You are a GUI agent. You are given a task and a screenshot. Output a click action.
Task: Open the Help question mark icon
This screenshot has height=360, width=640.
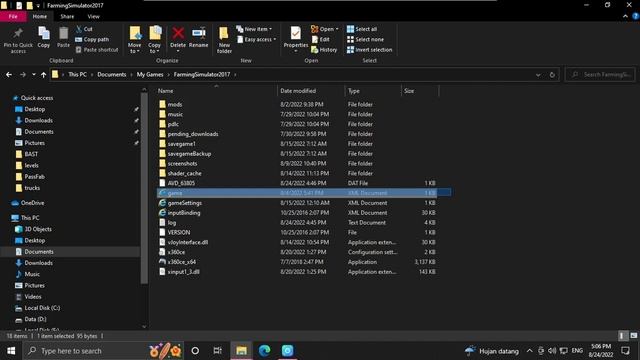(636, 16)
